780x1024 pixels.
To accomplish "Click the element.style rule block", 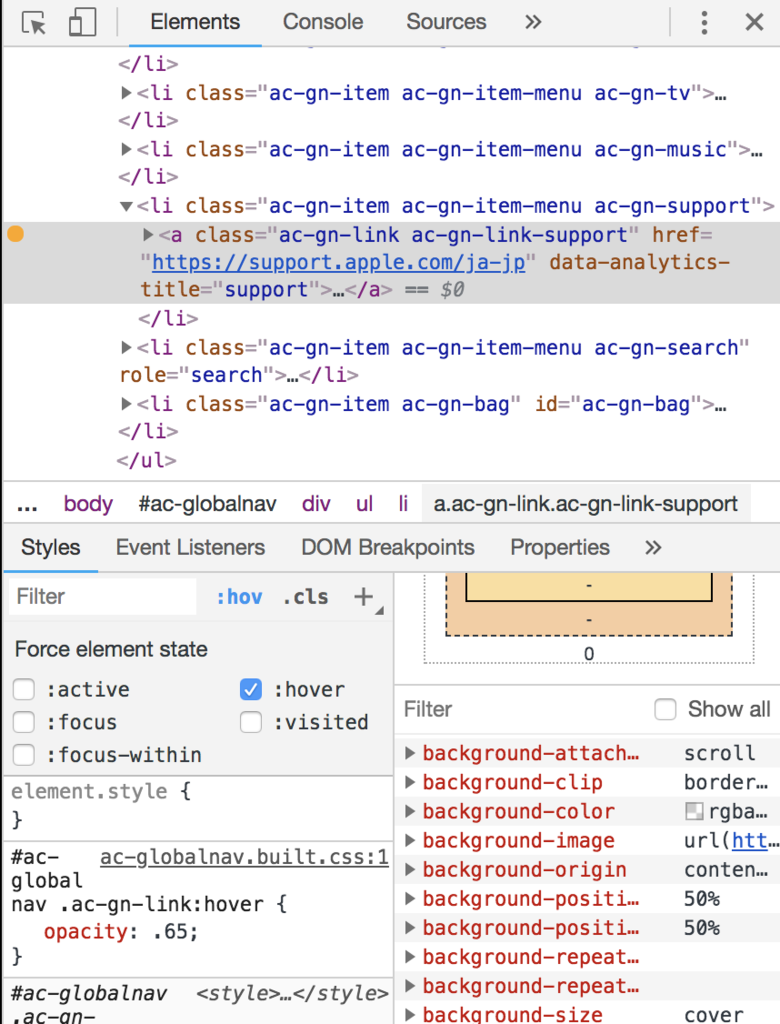I will [x=199, y=805].
